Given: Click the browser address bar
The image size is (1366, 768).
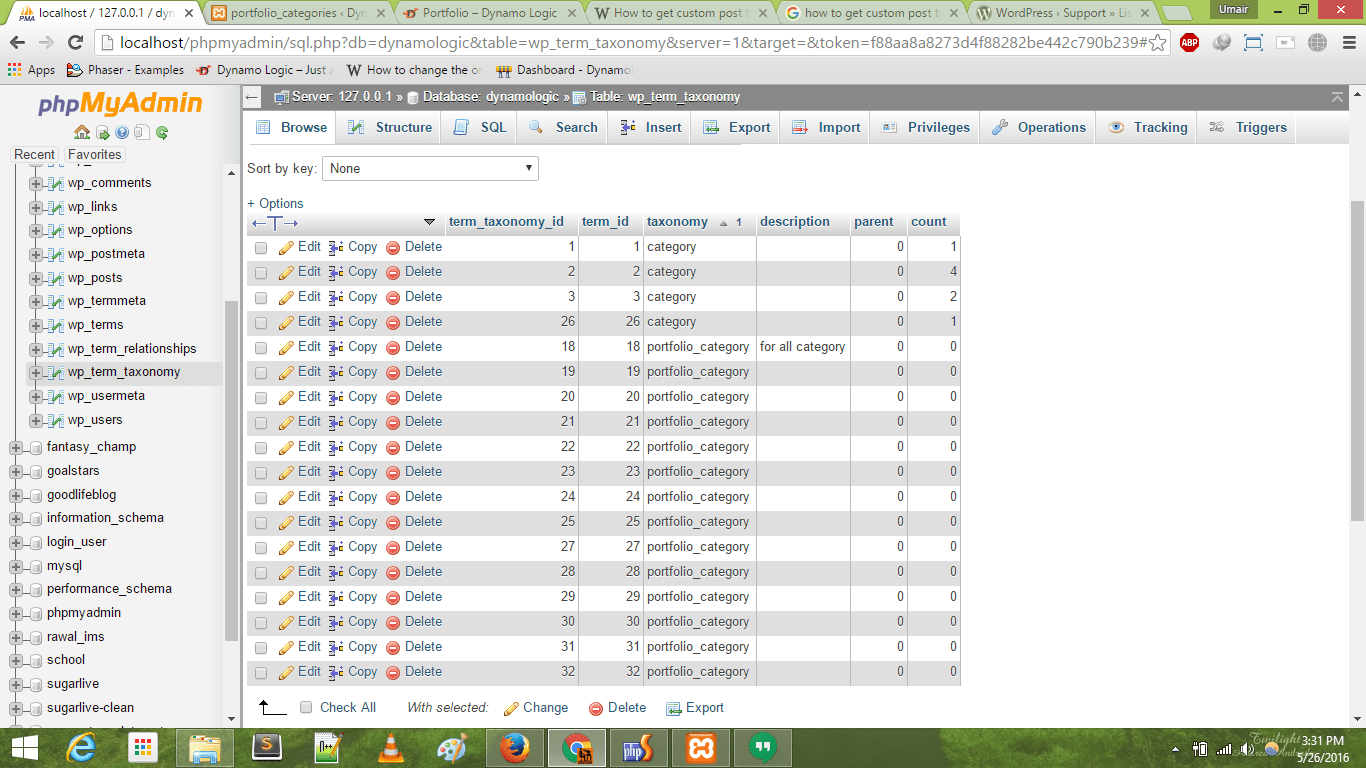Looking at the screenshot, I should (x=630, y=43).
